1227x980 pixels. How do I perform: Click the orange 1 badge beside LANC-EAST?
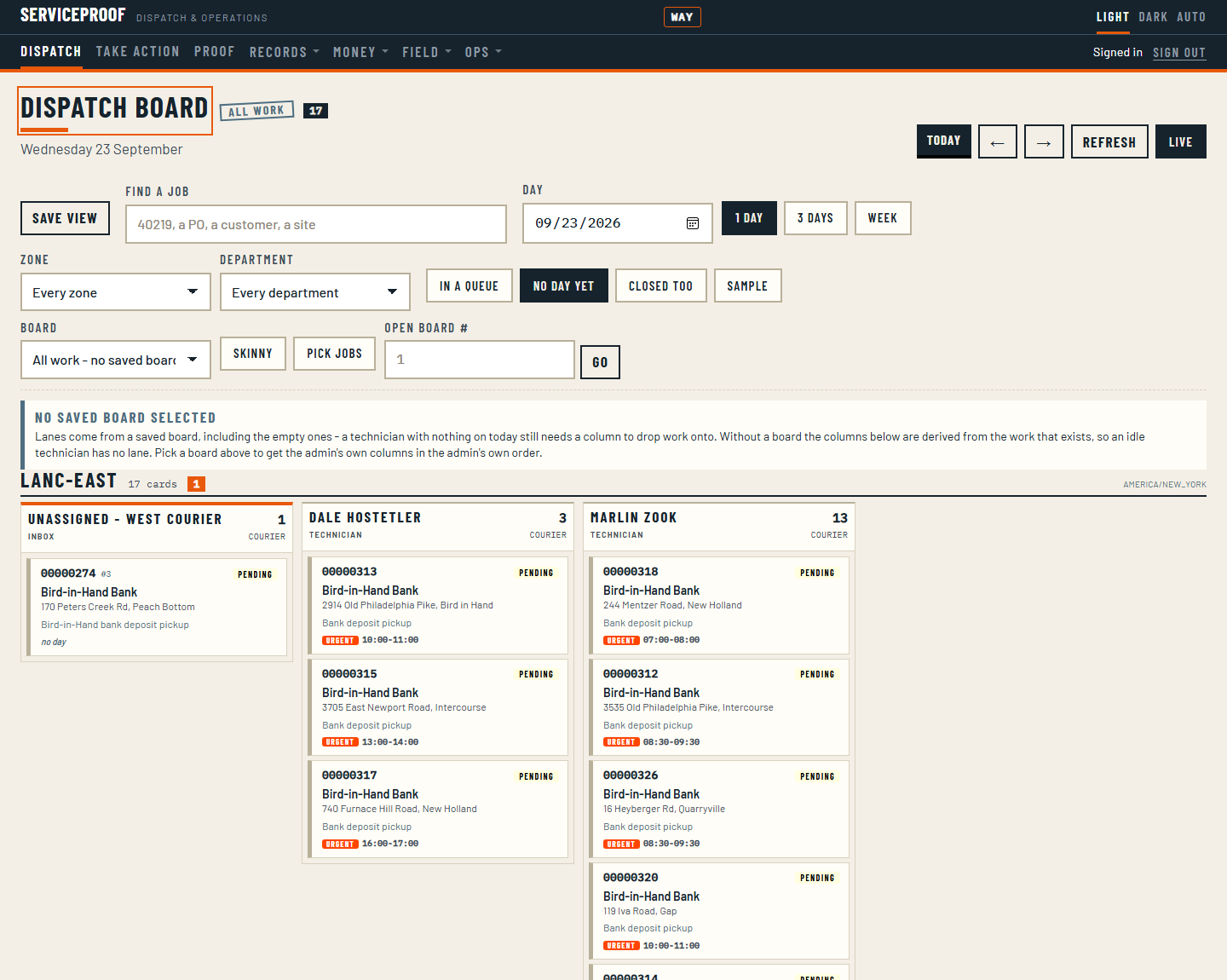point(196,484)
